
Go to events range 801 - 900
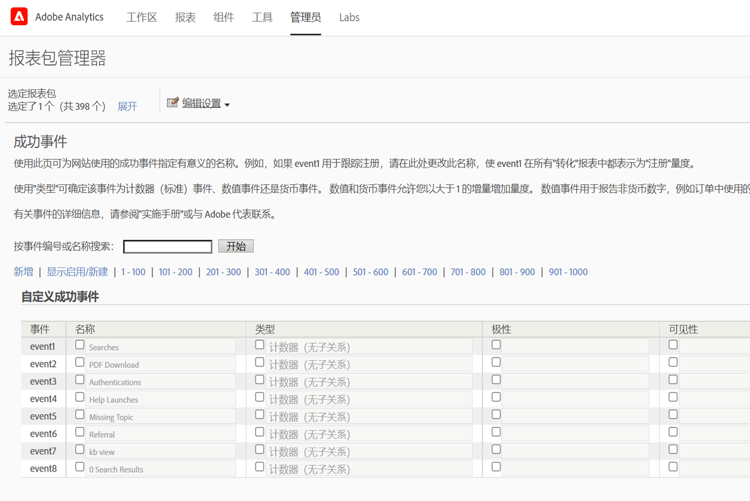point(517,272)
